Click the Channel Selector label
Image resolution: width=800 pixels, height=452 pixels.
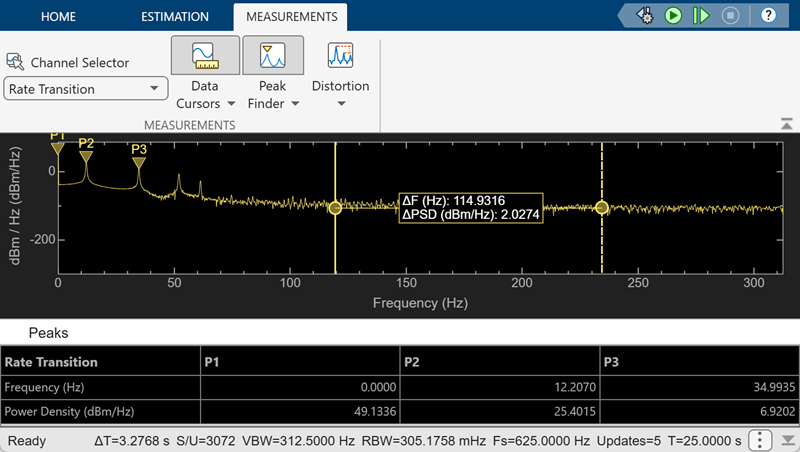80,63
